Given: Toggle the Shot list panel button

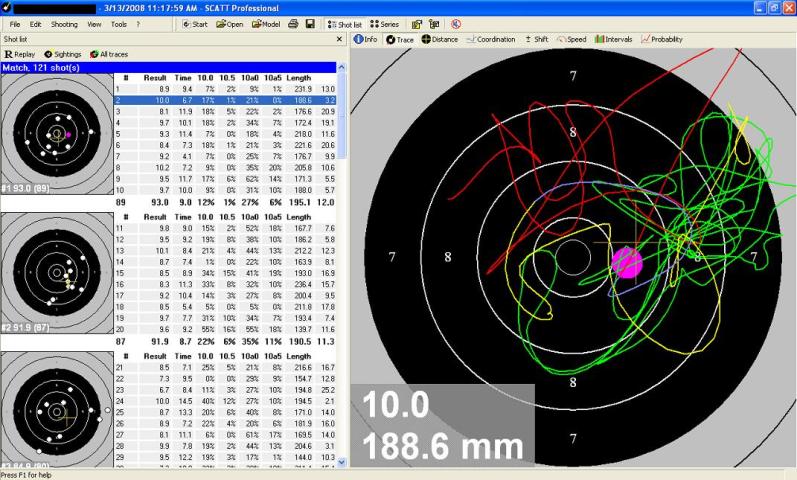Looking at the screenshot, I should tap(345, 24).
